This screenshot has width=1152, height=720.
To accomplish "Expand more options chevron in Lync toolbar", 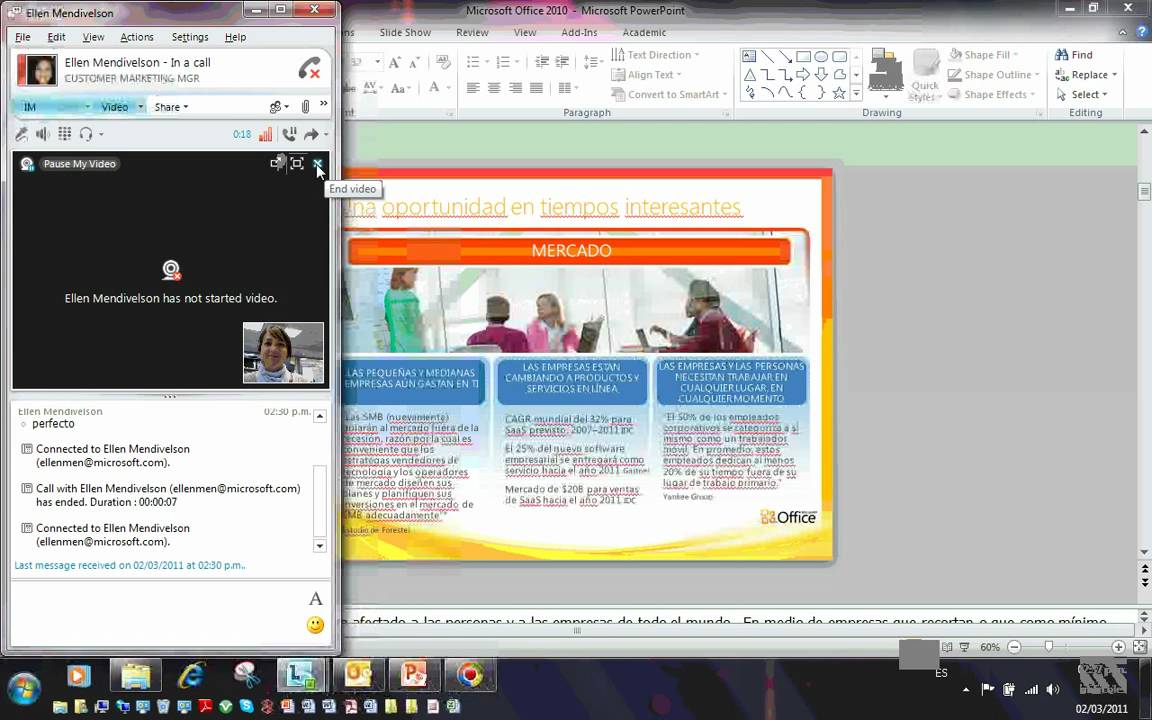I will click(x=323, y=104).
